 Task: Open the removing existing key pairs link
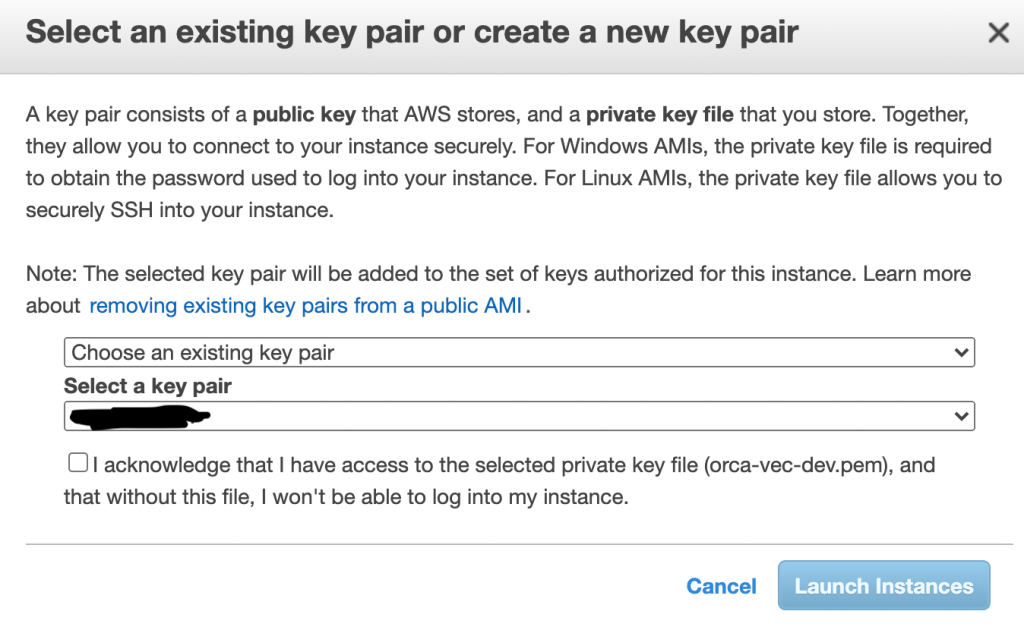(305, 306)
